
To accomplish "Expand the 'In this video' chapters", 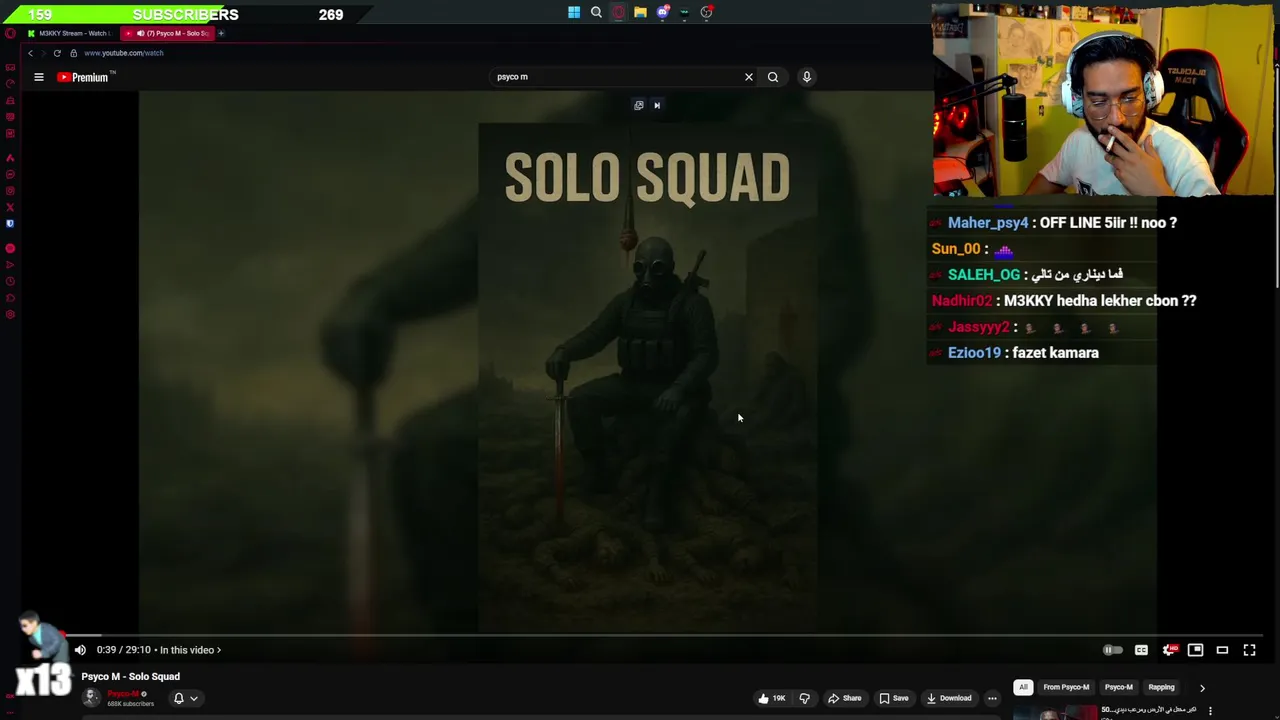I will tap(190, 650).
